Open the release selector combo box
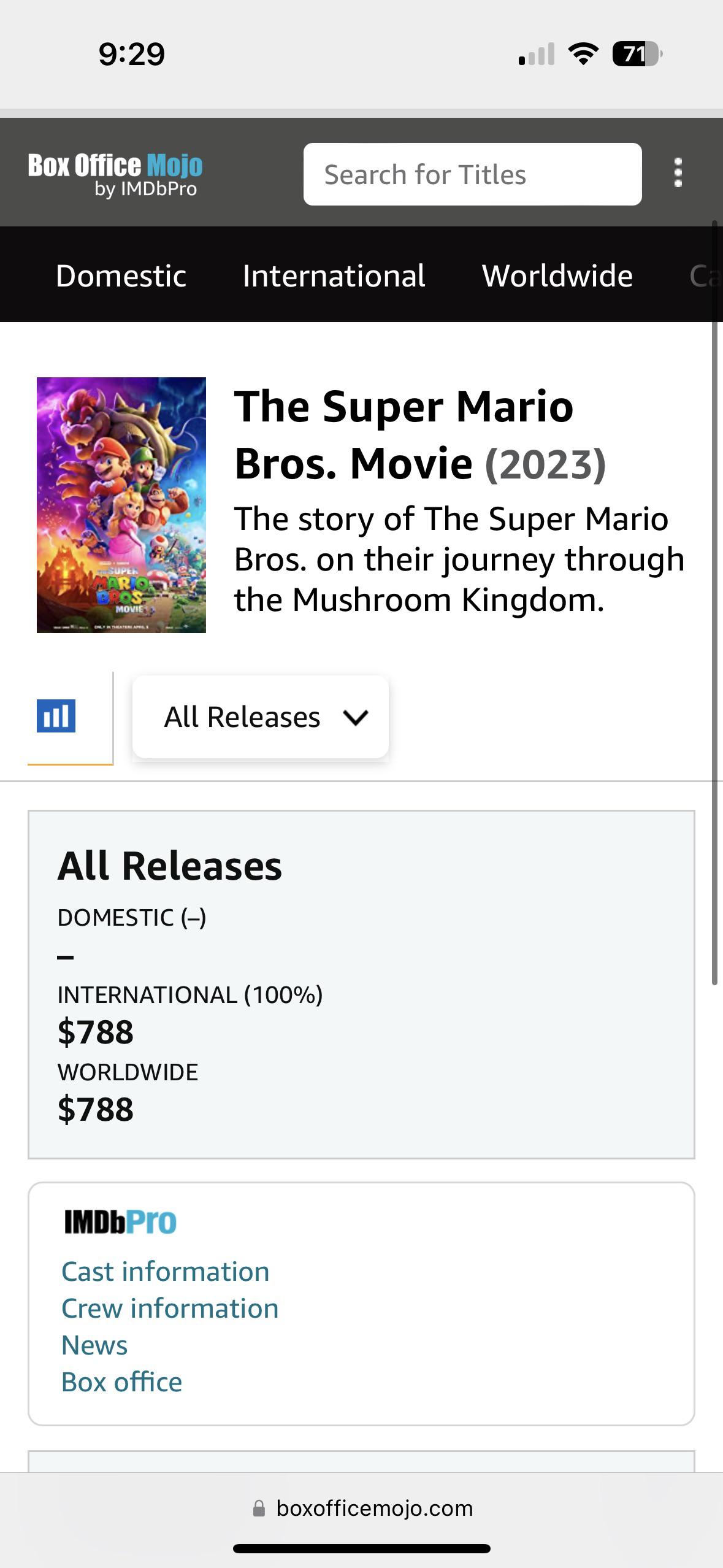This screenshot has height=1568, width=723. (x=260, y=716)
